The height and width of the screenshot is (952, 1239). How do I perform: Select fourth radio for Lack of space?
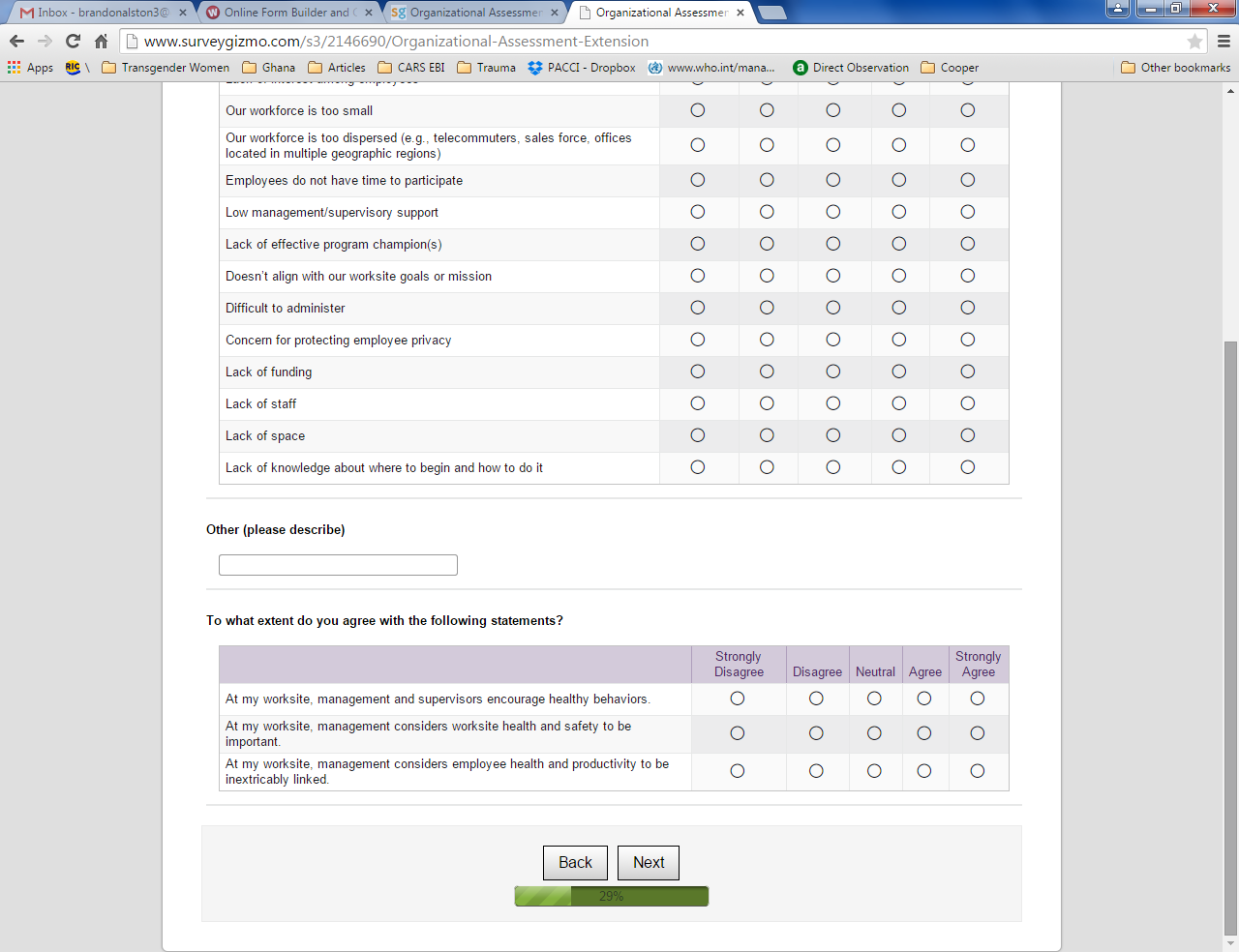coord(899,435)
